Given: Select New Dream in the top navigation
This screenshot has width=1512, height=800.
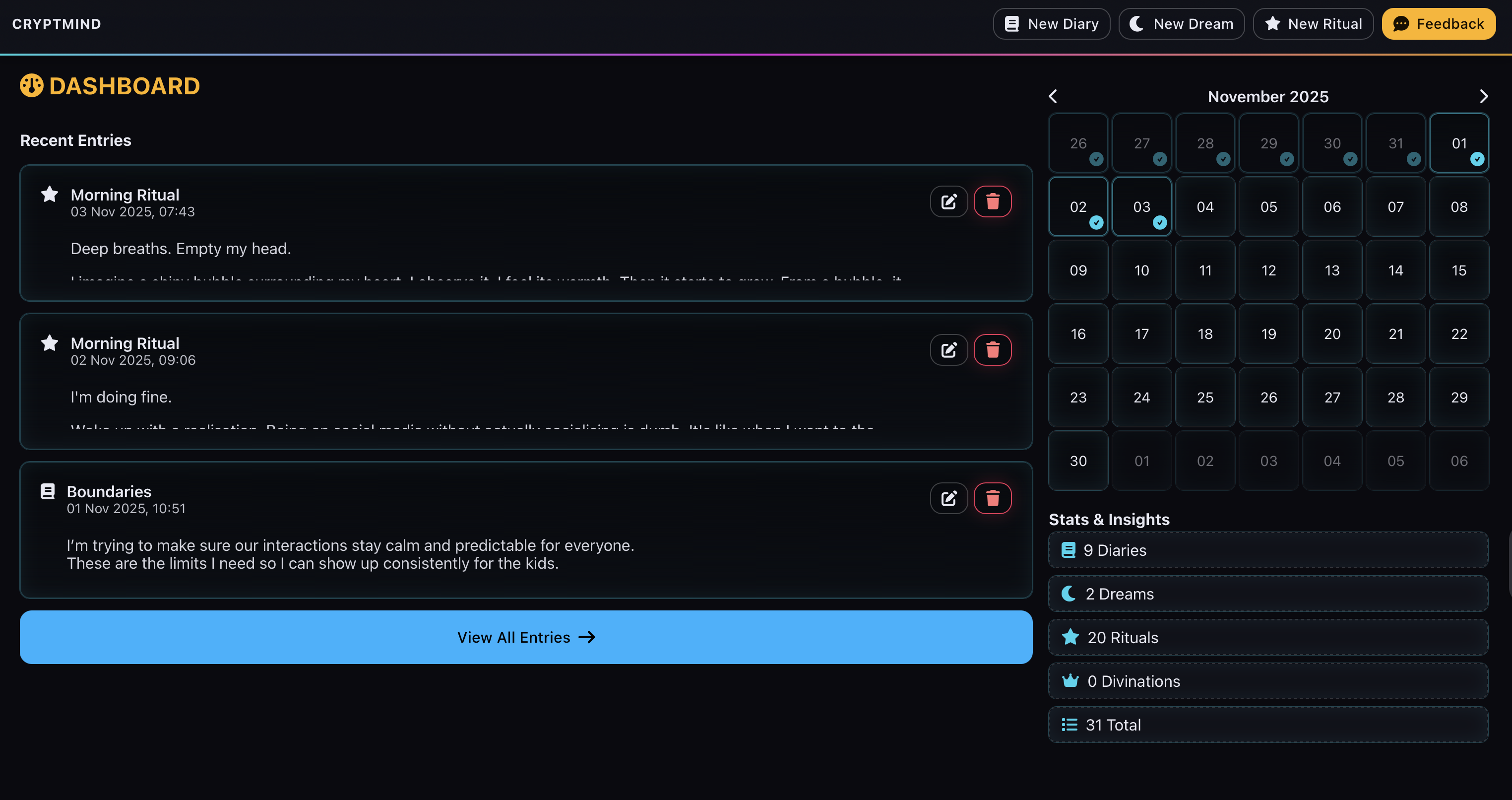Looking at the screenshot, I should tap(1181, 23).
